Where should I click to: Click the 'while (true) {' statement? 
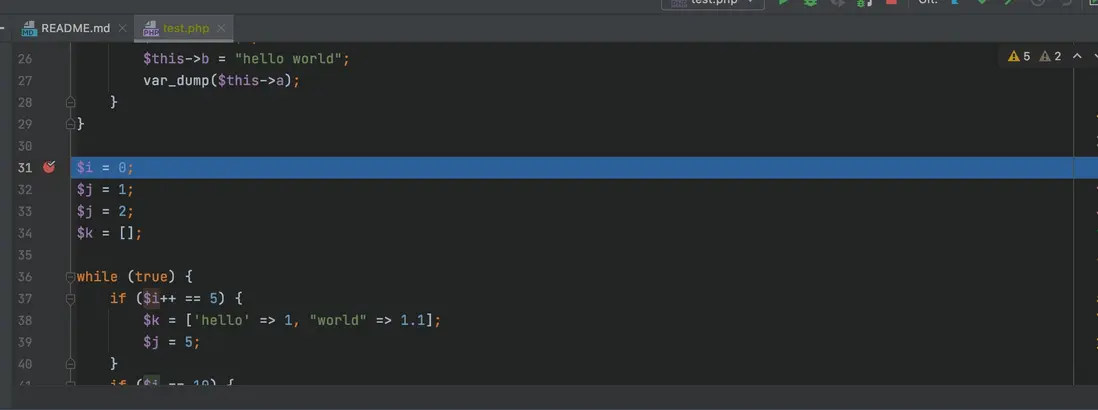coord(134,277)
